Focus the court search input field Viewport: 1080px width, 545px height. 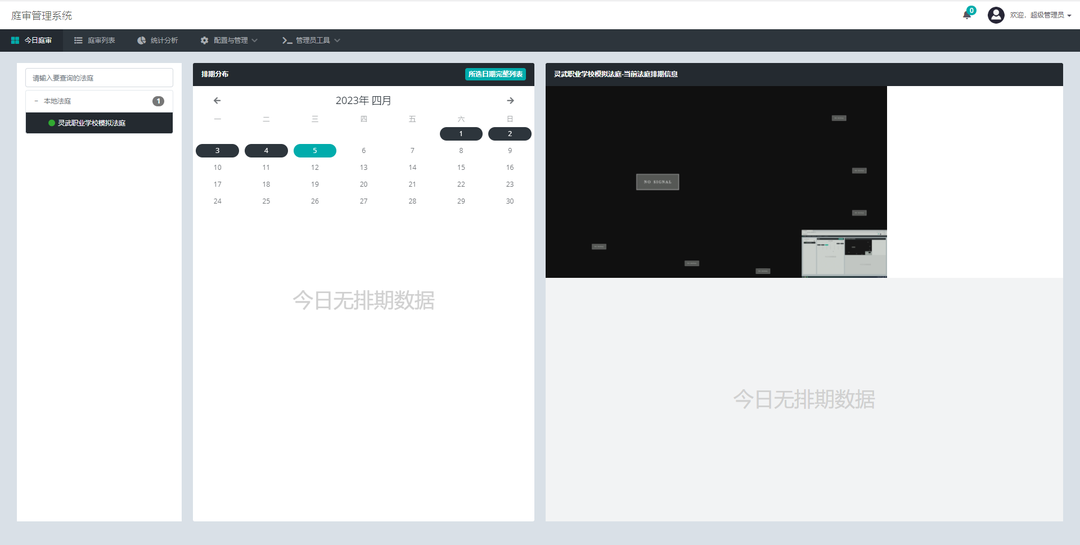tap(99, 77)
